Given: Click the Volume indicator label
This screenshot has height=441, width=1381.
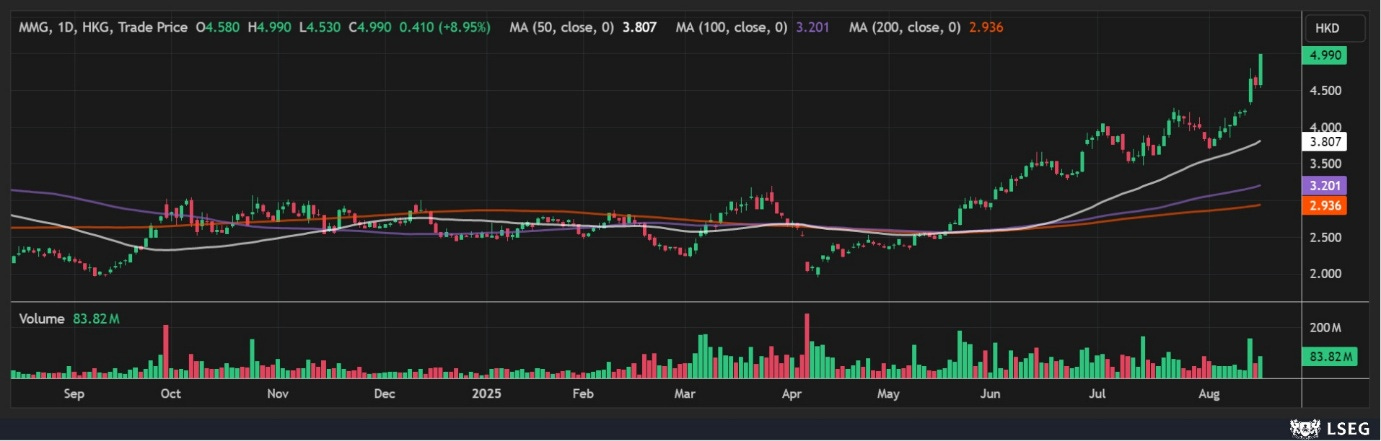Looking at the screenshot, I should coord(41,318).
